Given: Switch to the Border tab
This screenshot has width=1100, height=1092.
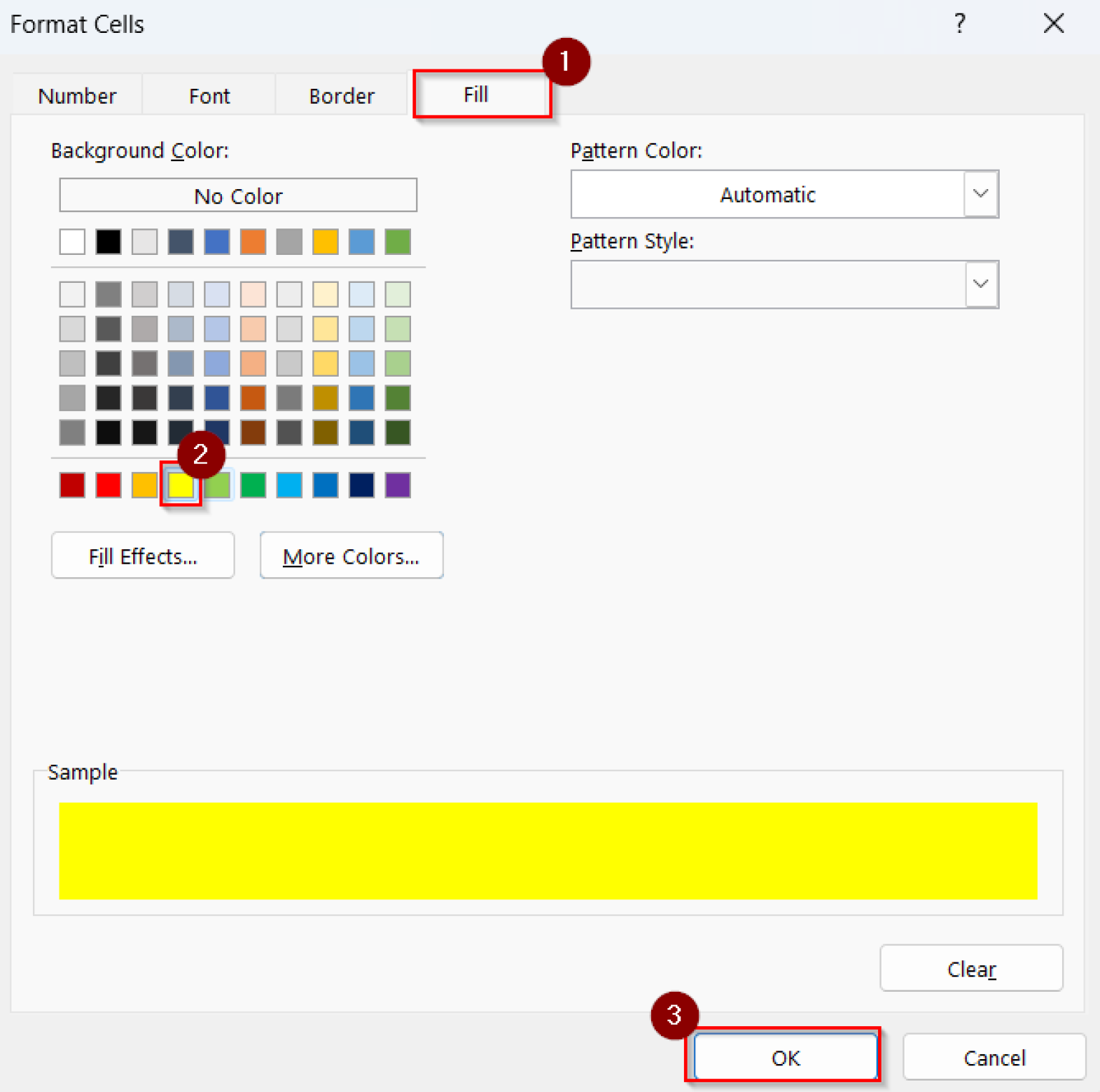Looking at the screenshot, I should pos(341,95).
